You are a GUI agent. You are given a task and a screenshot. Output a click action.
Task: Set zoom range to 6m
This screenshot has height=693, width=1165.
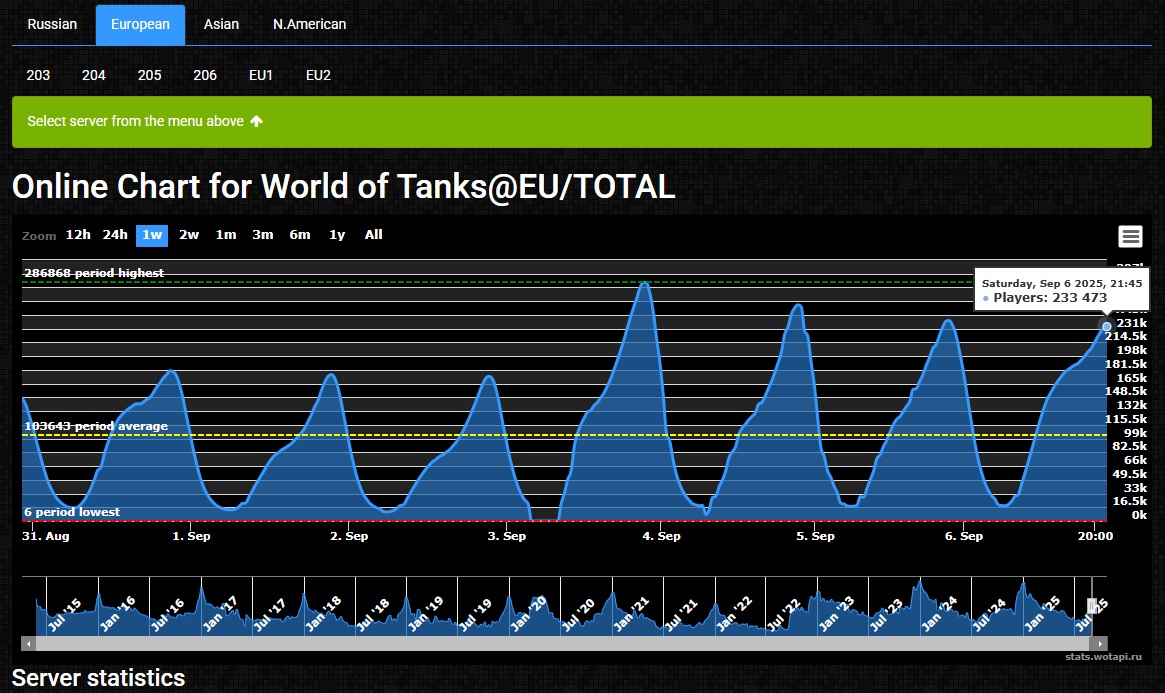tap(300, 235)
